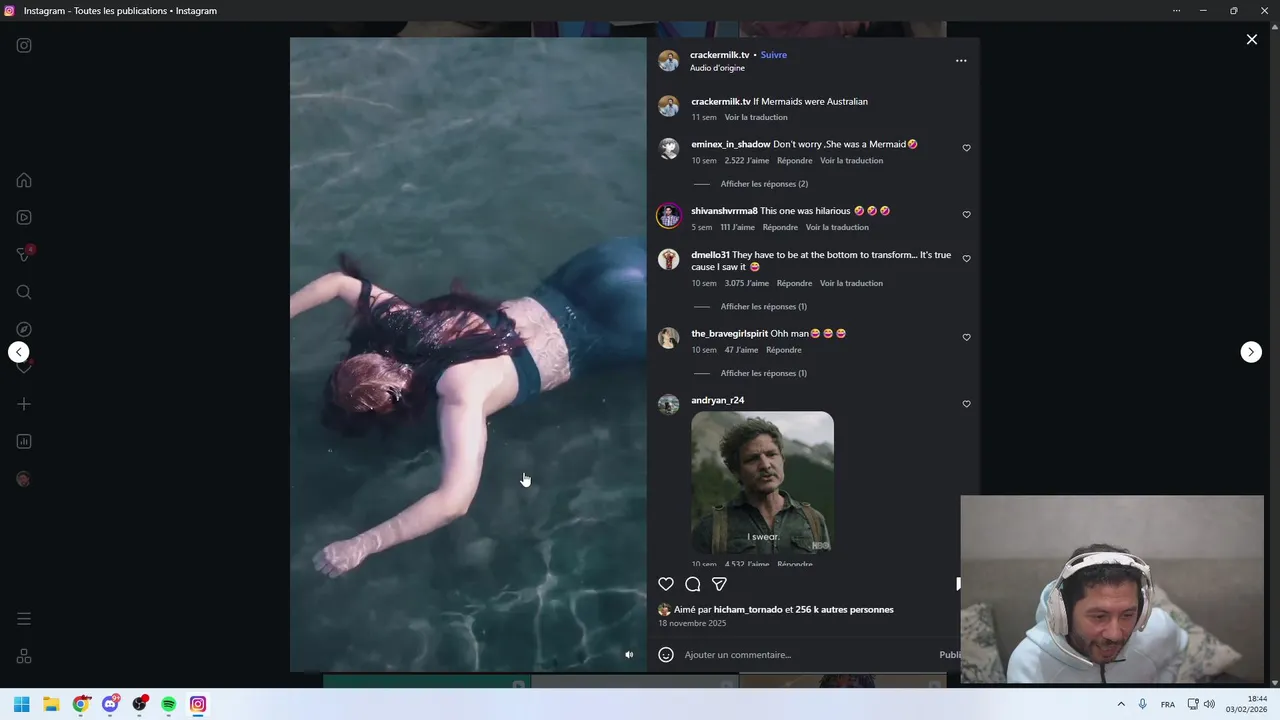
Task: Open Discord from the taskbar
Action: click(110, 704)
